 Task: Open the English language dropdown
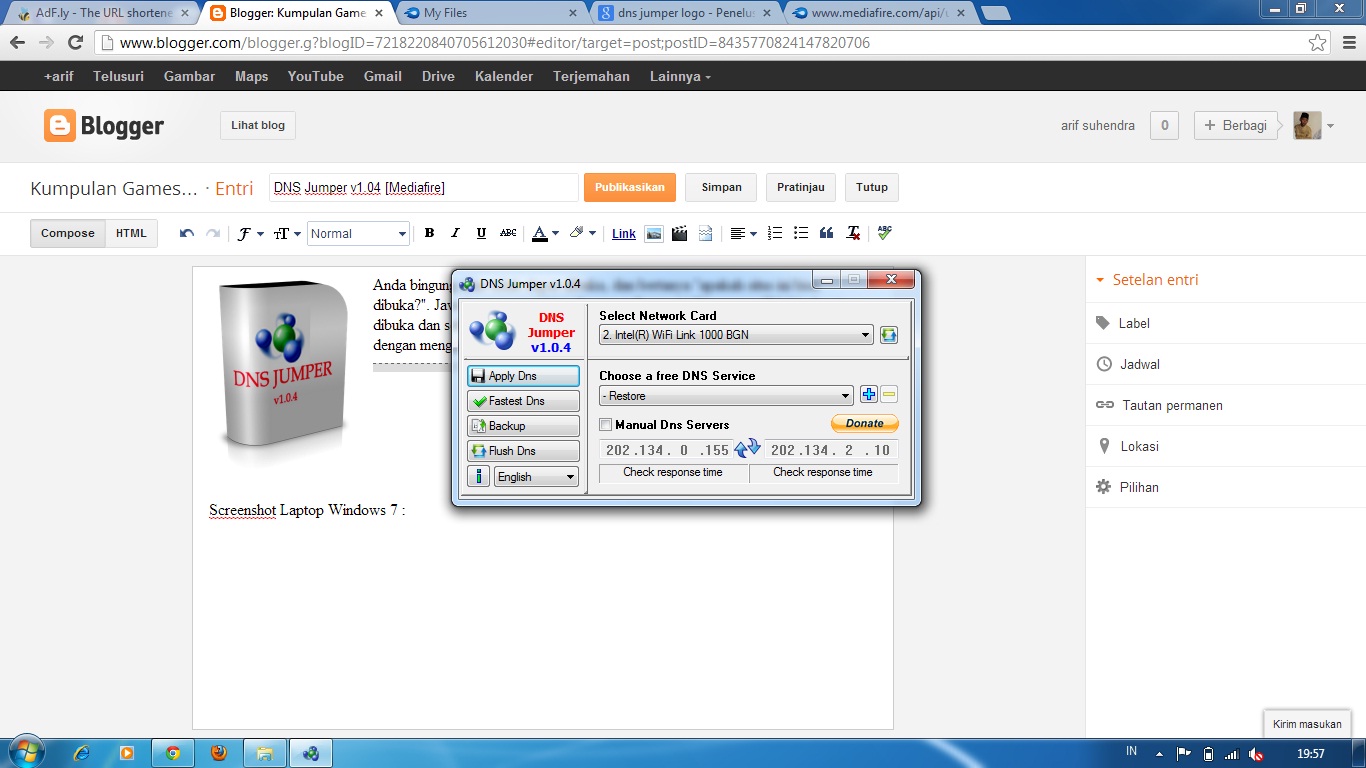(537, 477)
